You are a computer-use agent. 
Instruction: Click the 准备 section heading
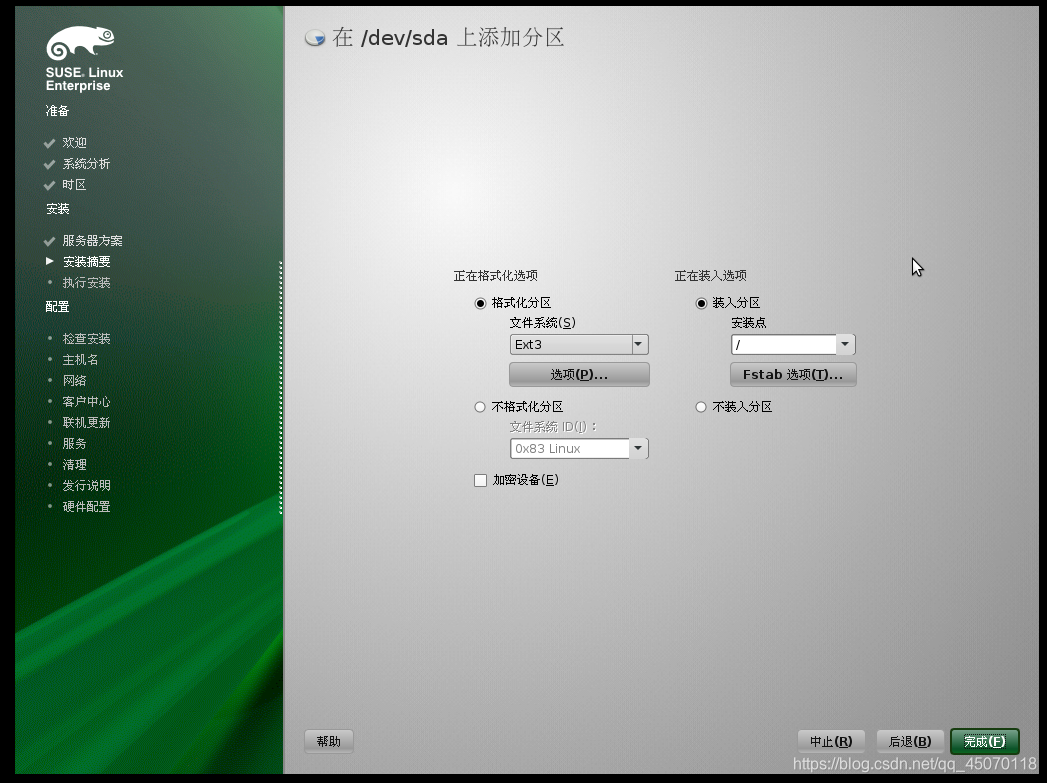[57, 111]
